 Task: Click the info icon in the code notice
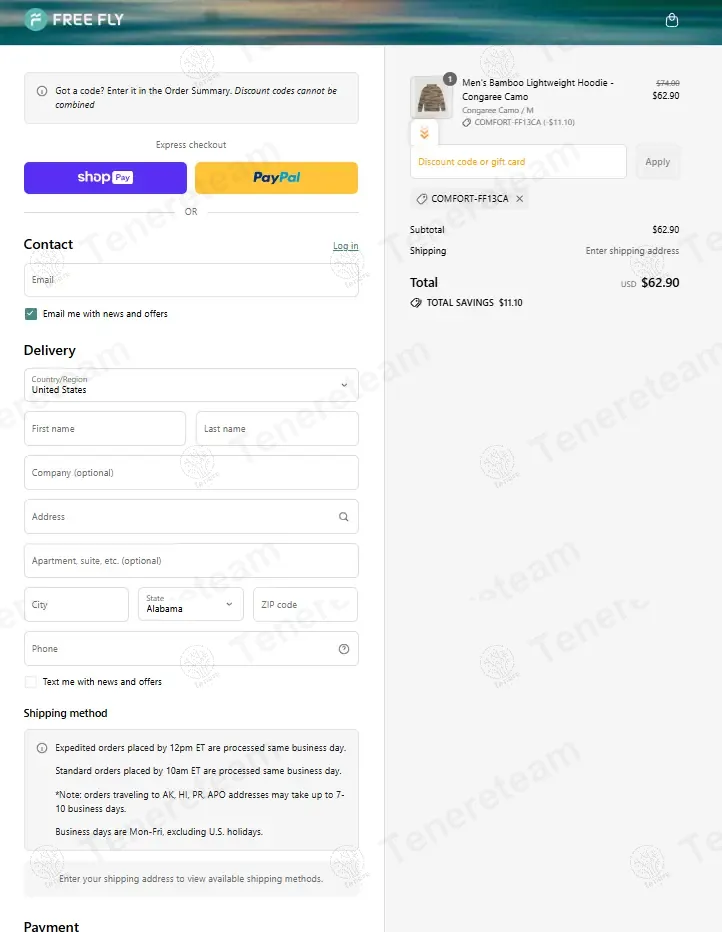click(x=42, y=91)
